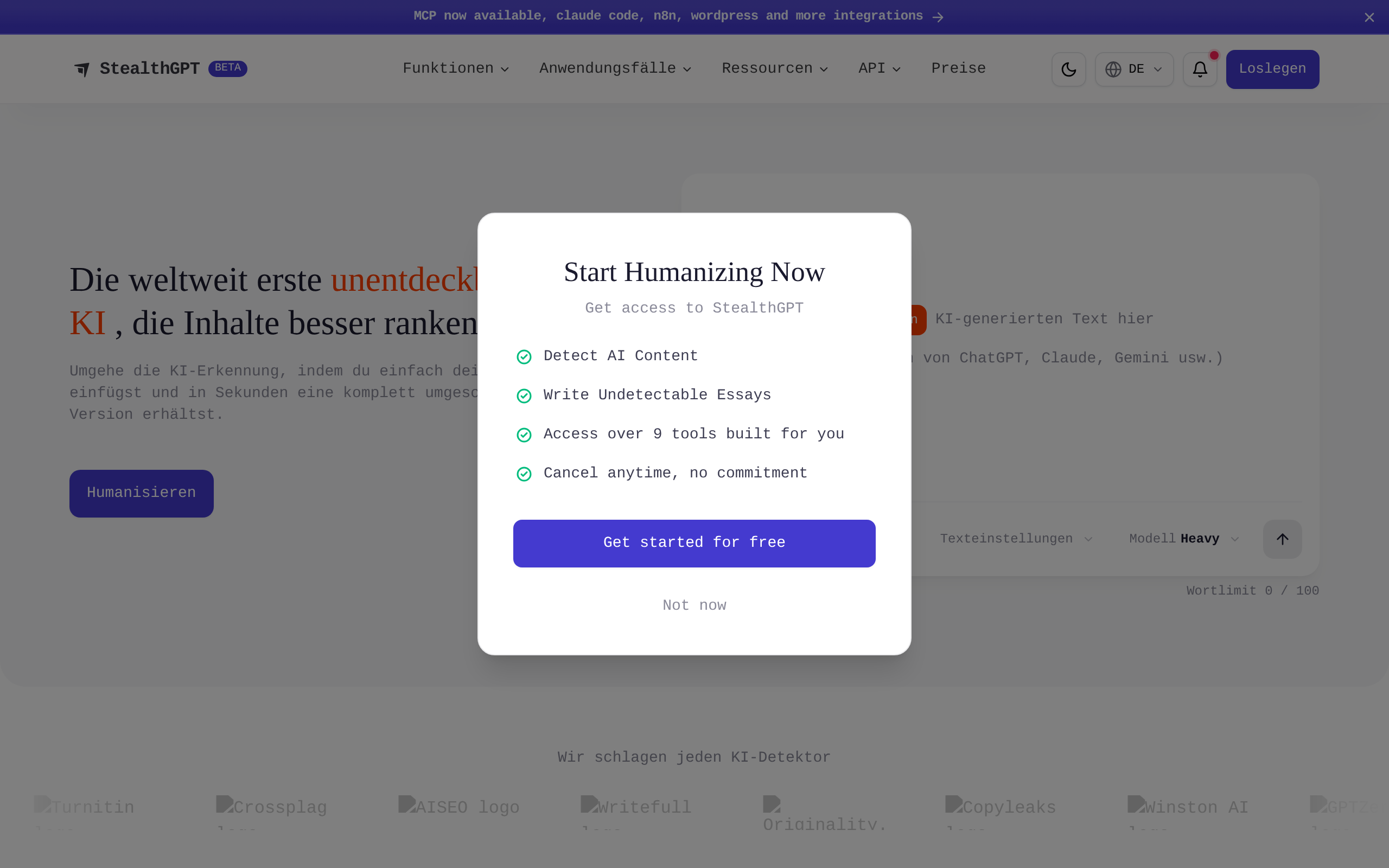Image resolution: width=1389 pixels, height=868 pixels.
Task: Click the arrow in the MCP banner
Action: [938, 17]
